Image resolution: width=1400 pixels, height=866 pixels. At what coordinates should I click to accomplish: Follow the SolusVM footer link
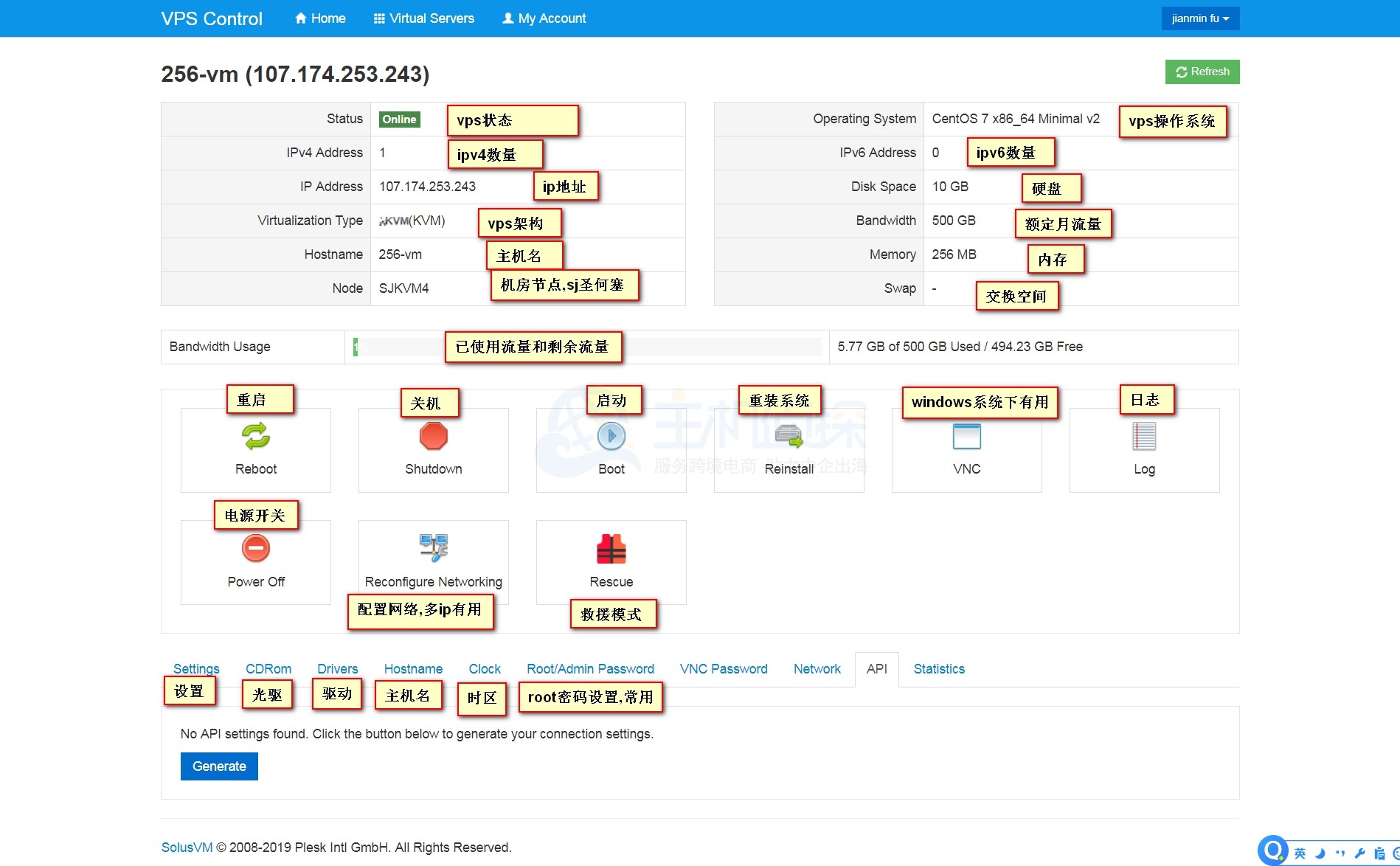pos(187,847)
